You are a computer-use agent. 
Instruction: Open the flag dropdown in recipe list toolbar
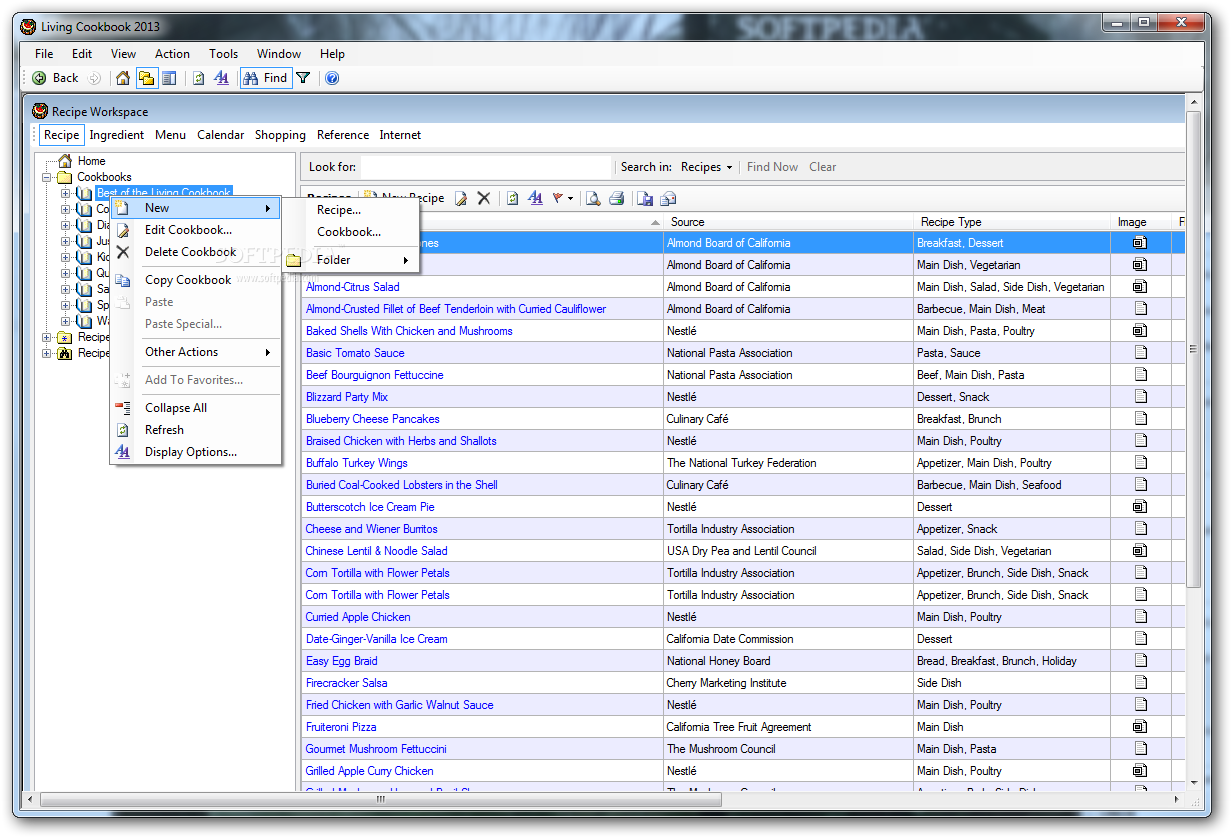click(563, 198)
